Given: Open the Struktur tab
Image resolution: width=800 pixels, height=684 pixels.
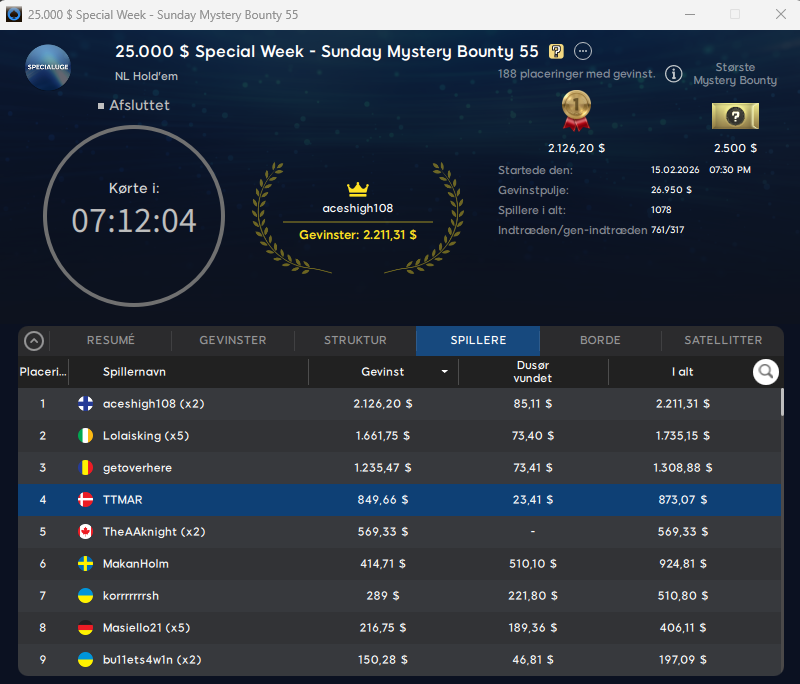Looking at the screenshot, I should pyautogui.click(x=355, y=341).
